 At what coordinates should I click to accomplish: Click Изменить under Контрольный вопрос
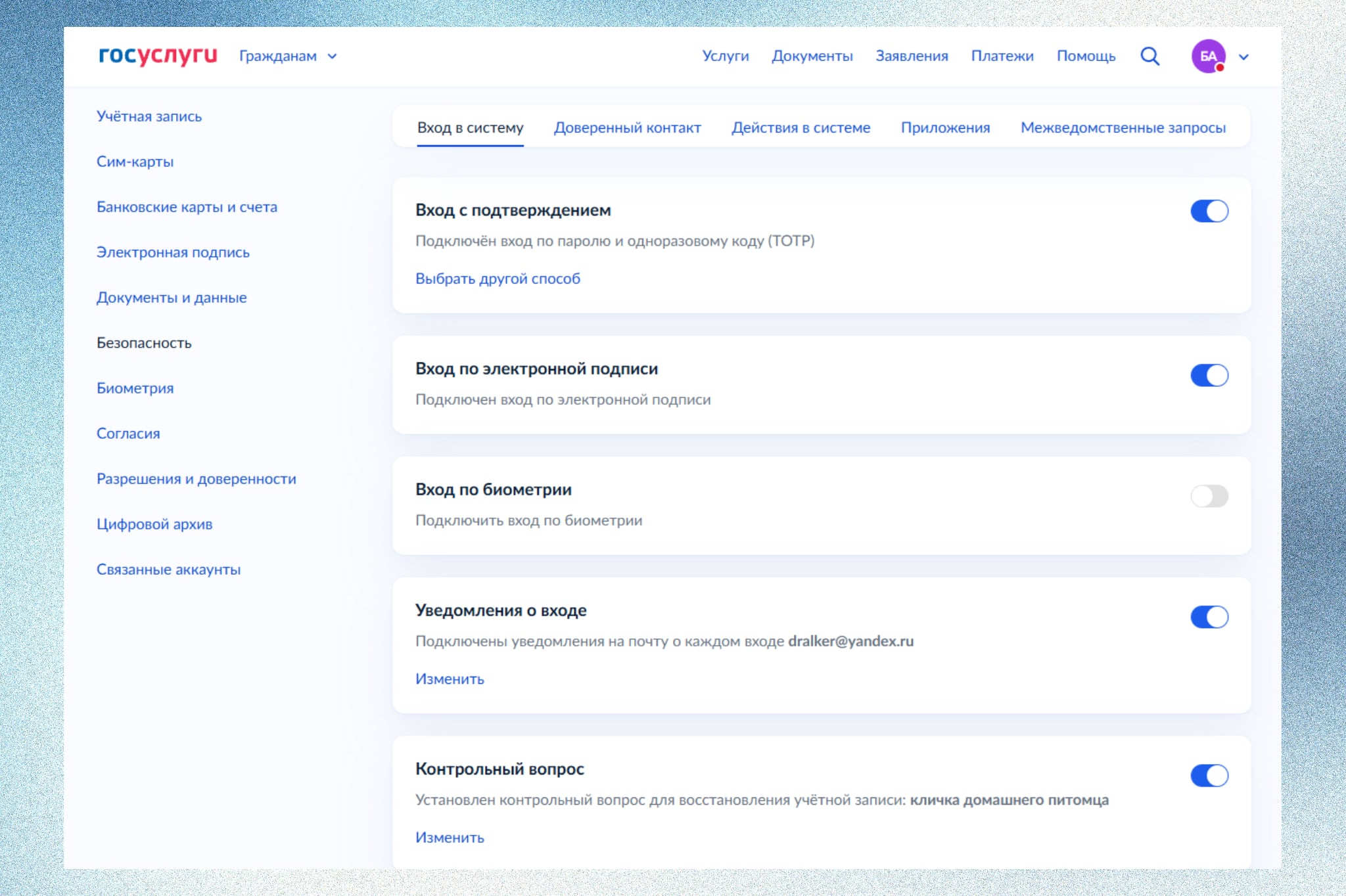click(x=450, y=838)
